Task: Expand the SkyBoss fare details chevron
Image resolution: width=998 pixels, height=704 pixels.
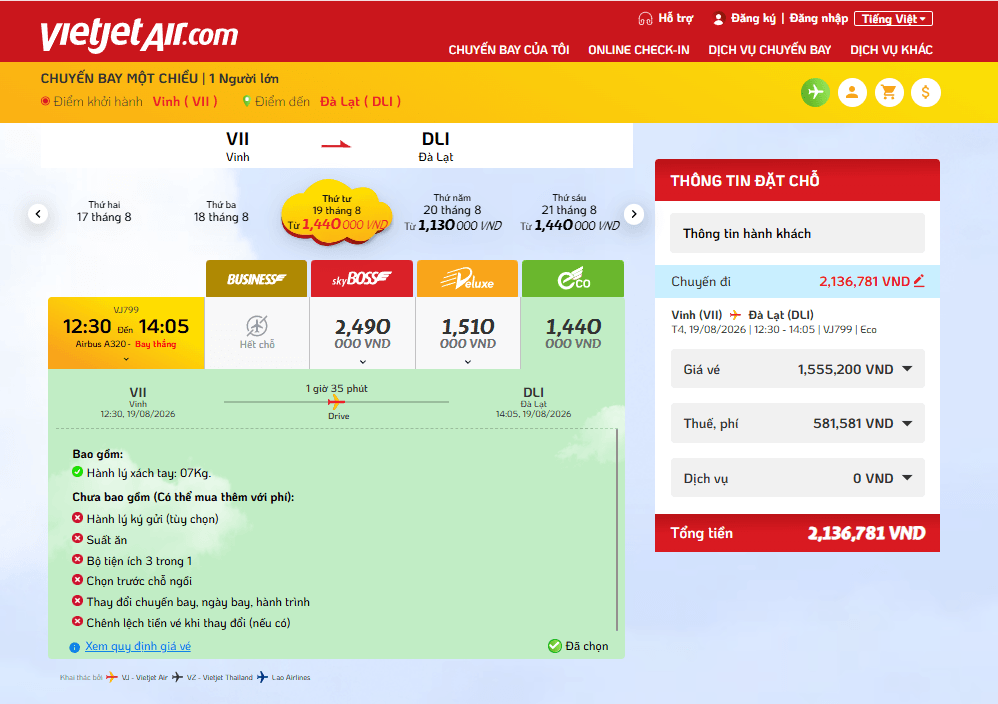Action: pyautogui.click(x=363, y=362)
